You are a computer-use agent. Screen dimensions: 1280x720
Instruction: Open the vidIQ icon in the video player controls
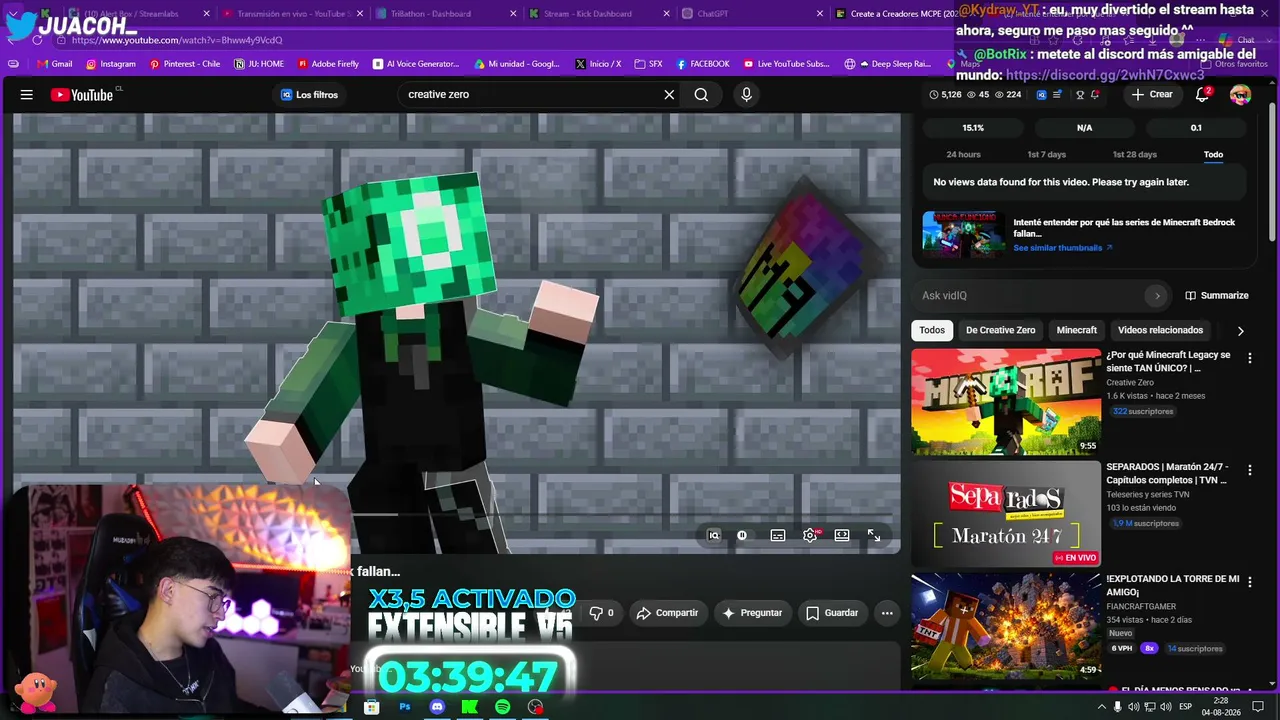click(x=714, y=536)
